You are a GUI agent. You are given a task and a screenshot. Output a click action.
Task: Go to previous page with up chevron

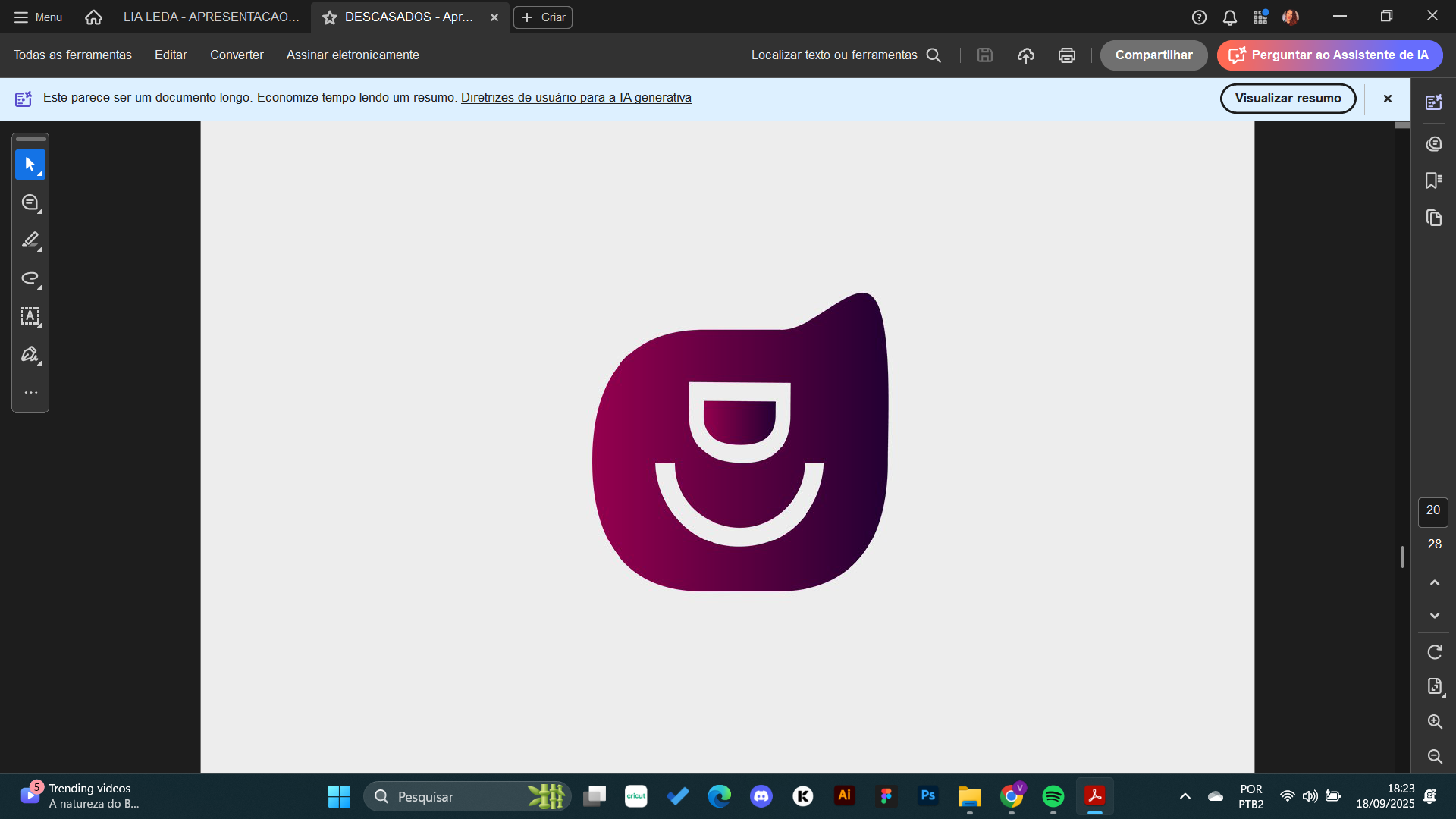[1434, 582]
